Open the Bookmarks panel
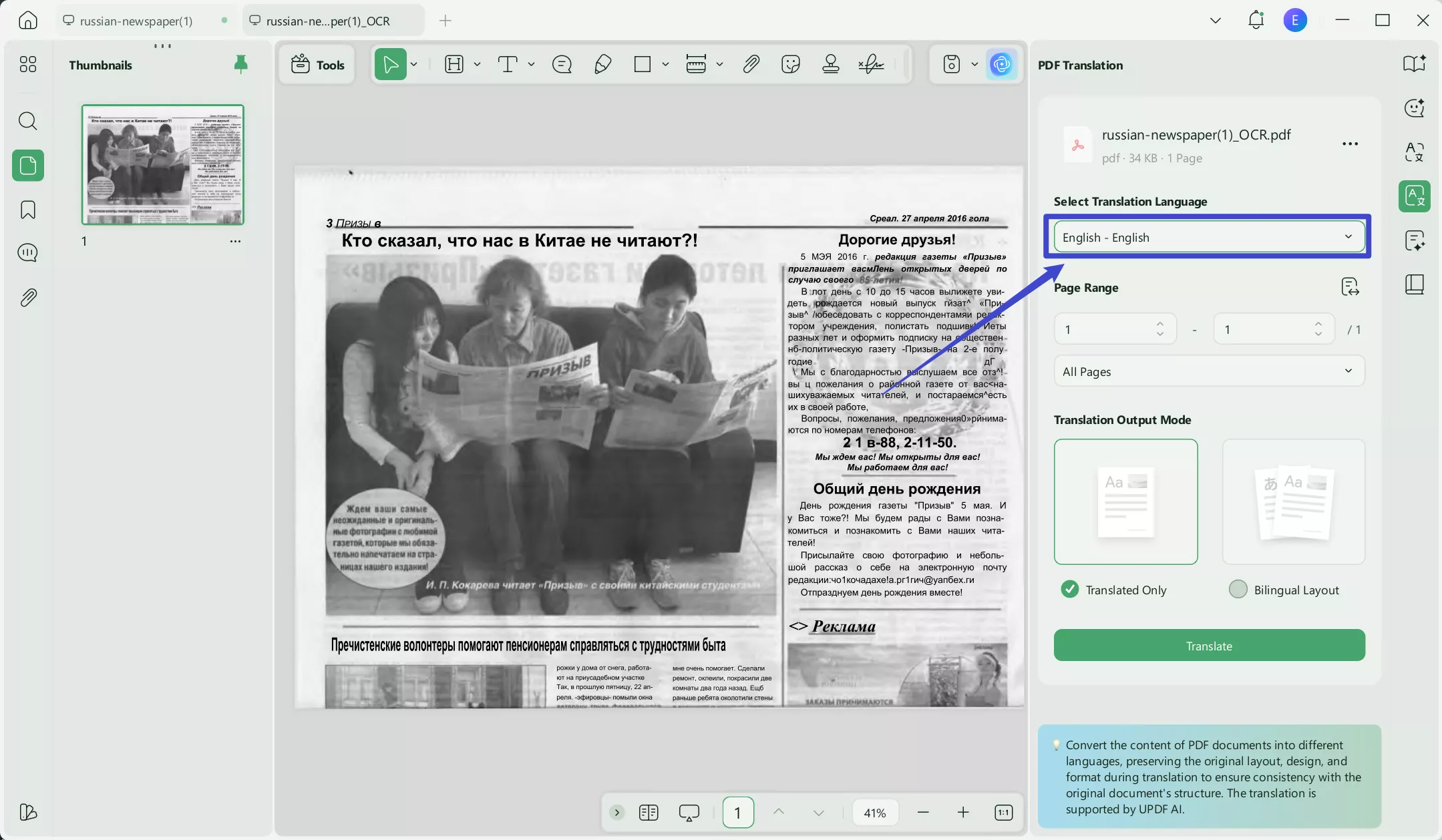 (27, 210)
